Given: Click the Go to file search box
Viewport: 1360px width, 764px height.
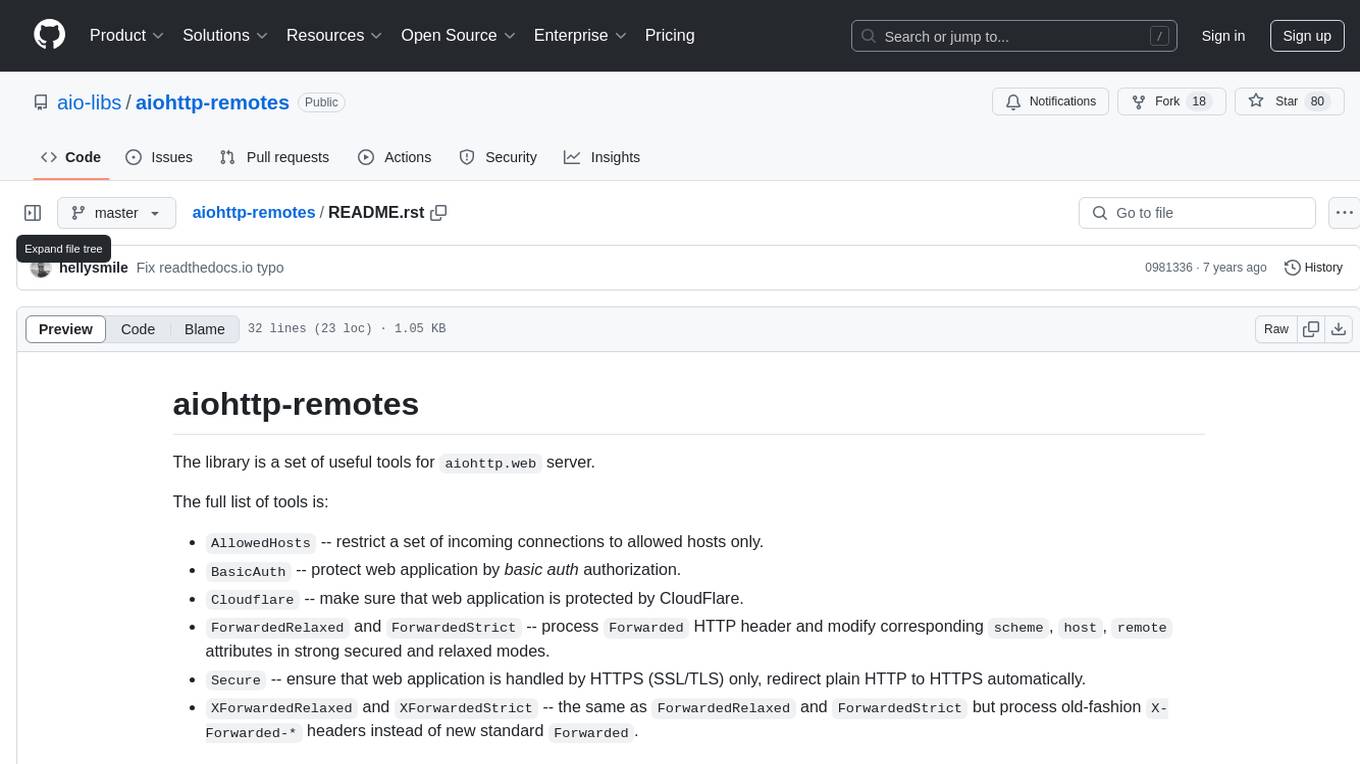Looking at the screenshot, I should (x=1197, y=213).
